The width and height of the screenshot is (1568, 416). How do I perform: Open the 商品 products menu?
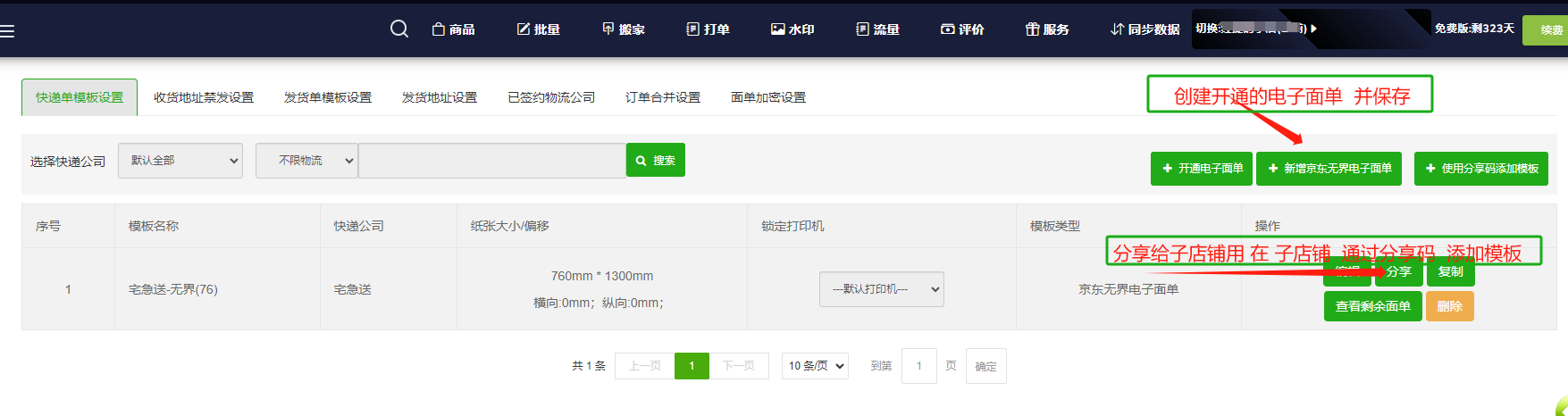(x=453, y=29)
